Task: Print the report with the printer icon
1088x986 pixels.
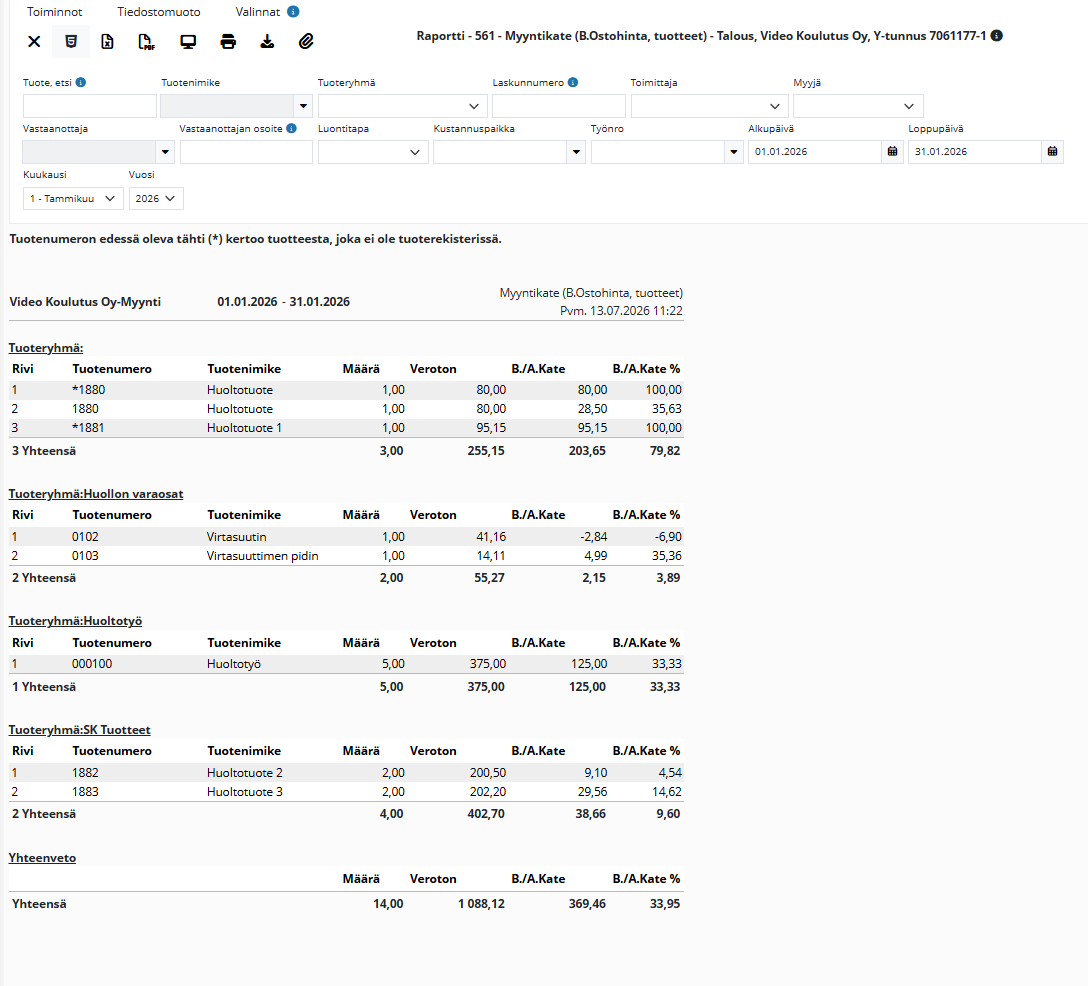Action: tap(228, 42)
